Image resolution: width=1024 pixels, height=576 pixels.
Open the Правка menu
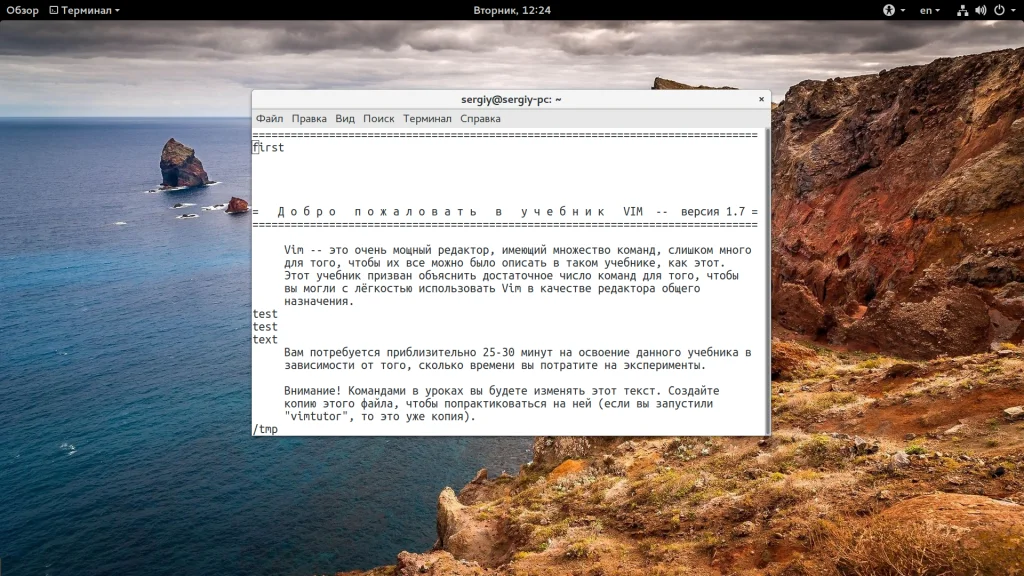pyautogui.click(x=309, y=118)
